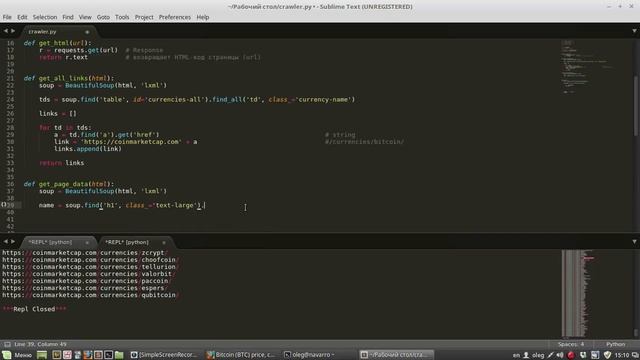Viewport: 640px width, 360px height.
Task: Click '***Repl Closed***' message
Action: [x=34, y=309]
